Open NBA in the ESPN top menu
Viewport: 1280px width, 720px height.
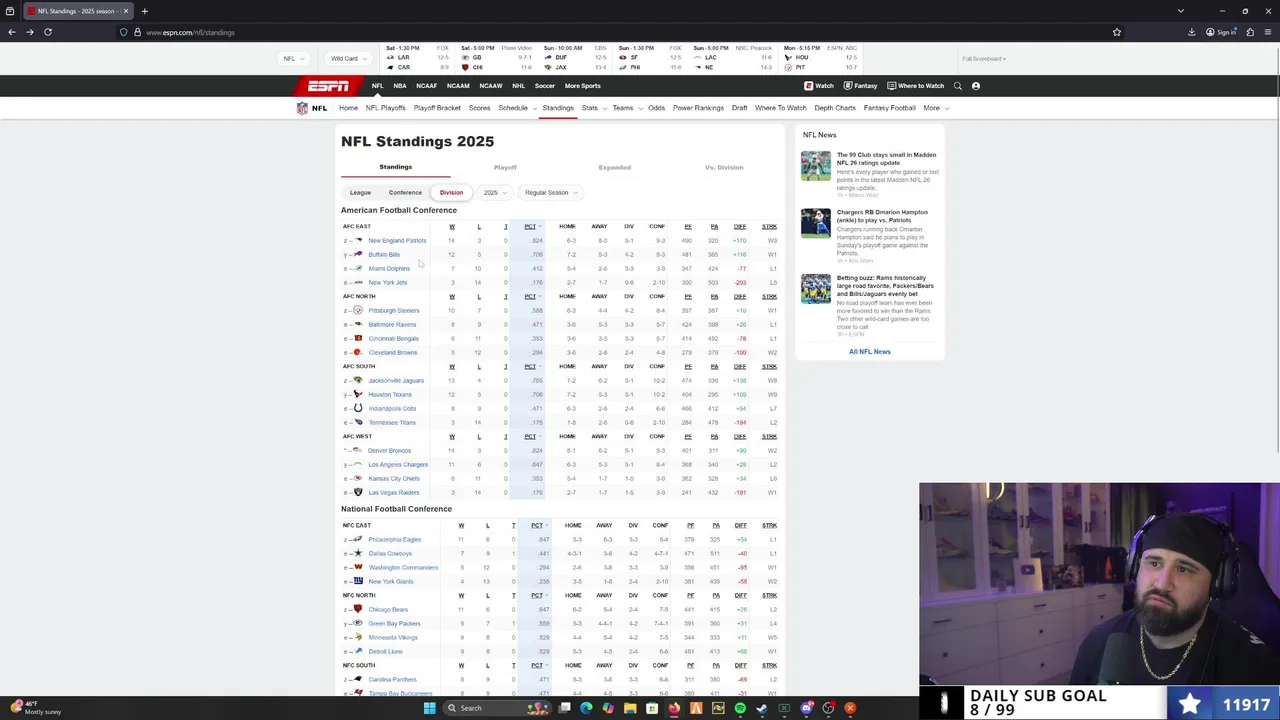pyautogui.click(x=399, y=86)
